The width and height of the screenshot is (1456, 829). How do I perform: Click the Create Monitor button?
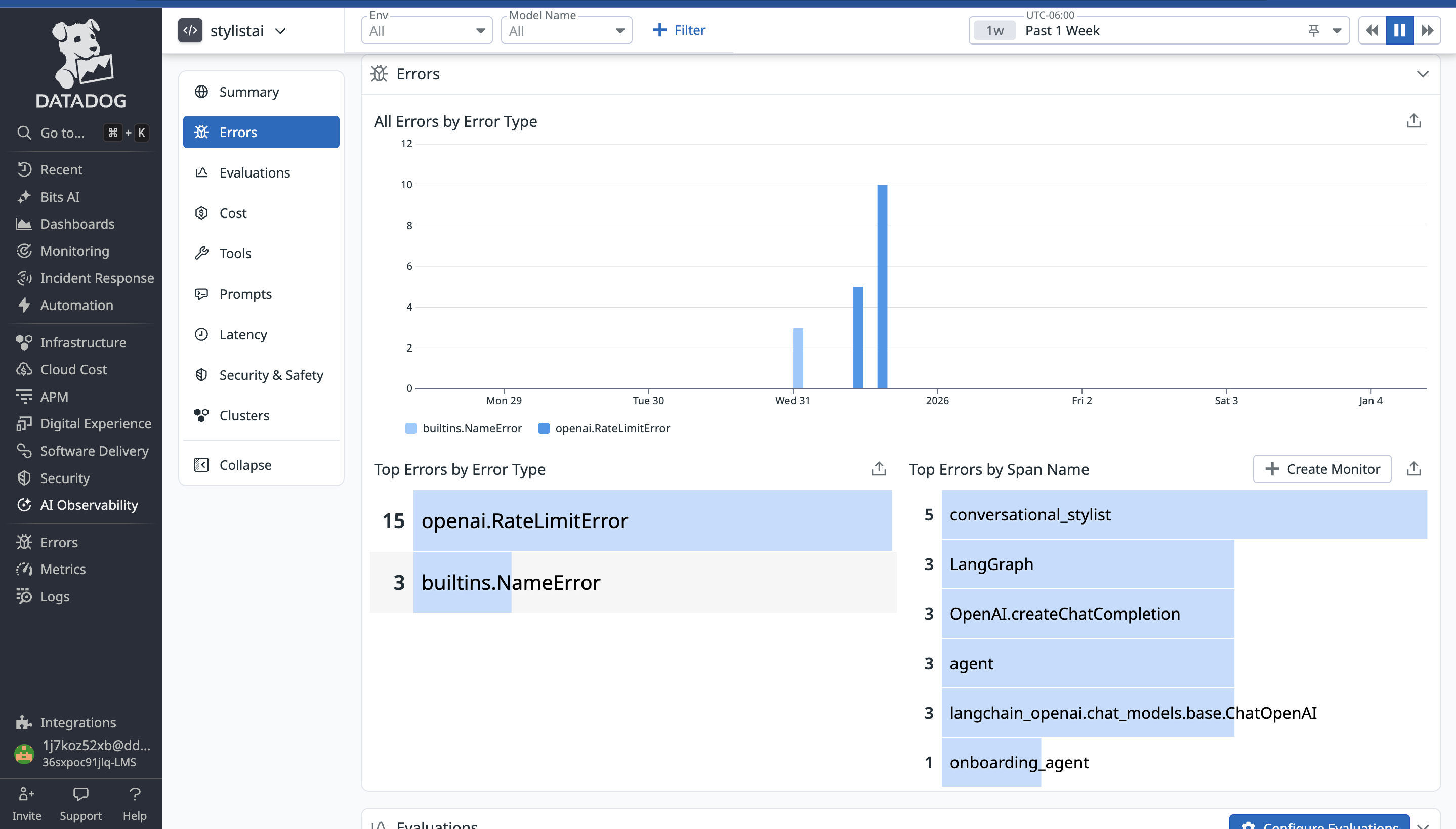pos(1321,468)
